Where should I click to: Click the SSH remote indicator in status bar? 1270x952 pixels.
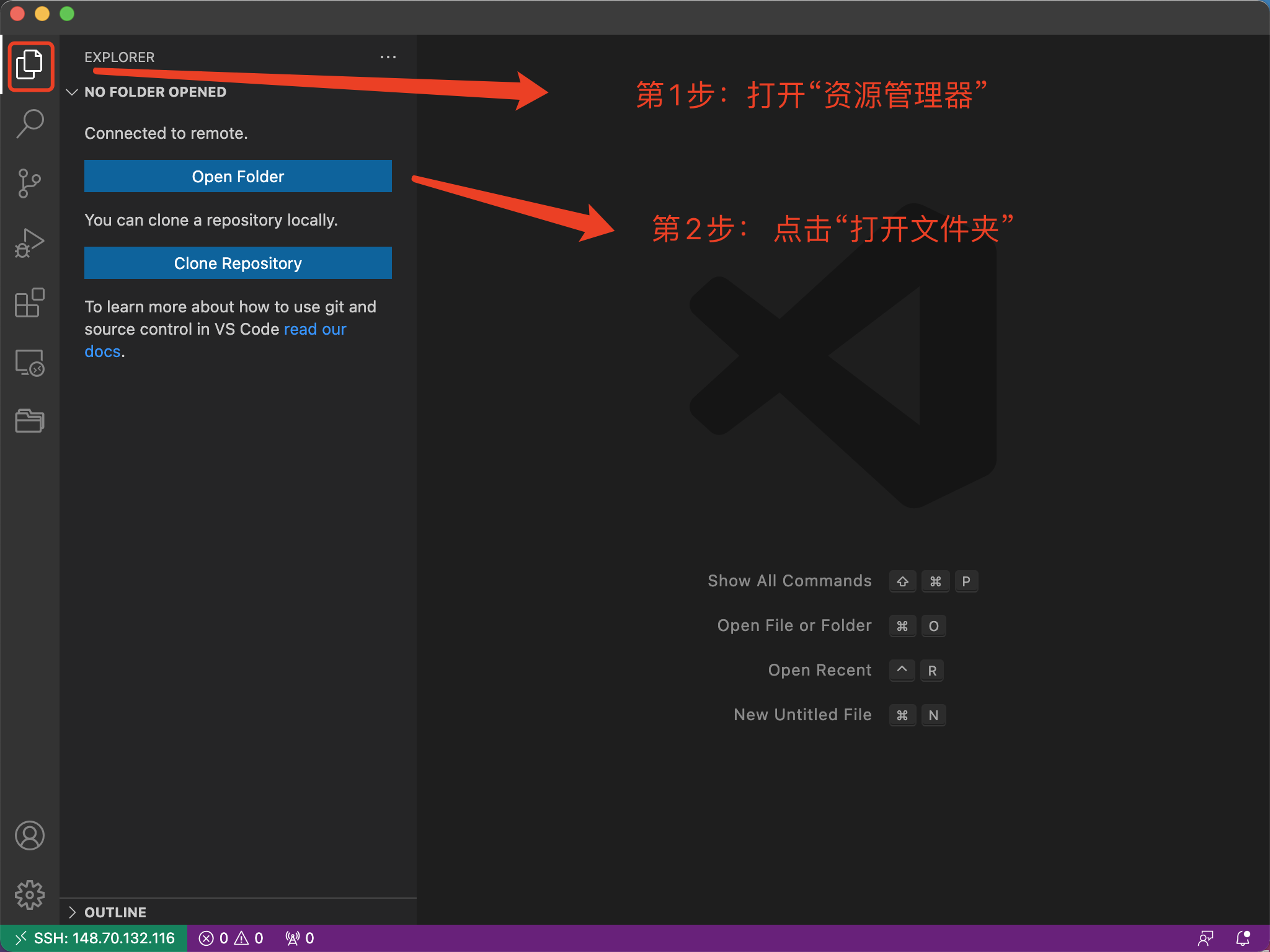coord(94,938)
